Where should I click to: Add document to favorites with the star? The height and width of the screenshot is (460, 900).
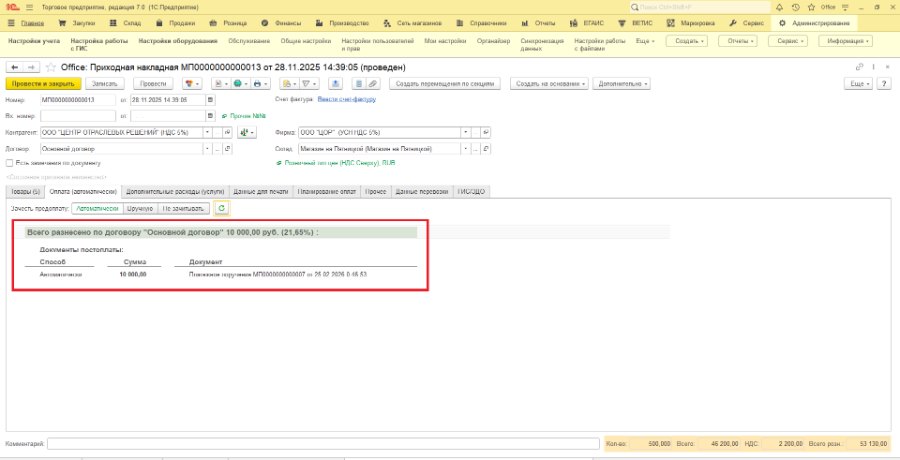point(51,67)
